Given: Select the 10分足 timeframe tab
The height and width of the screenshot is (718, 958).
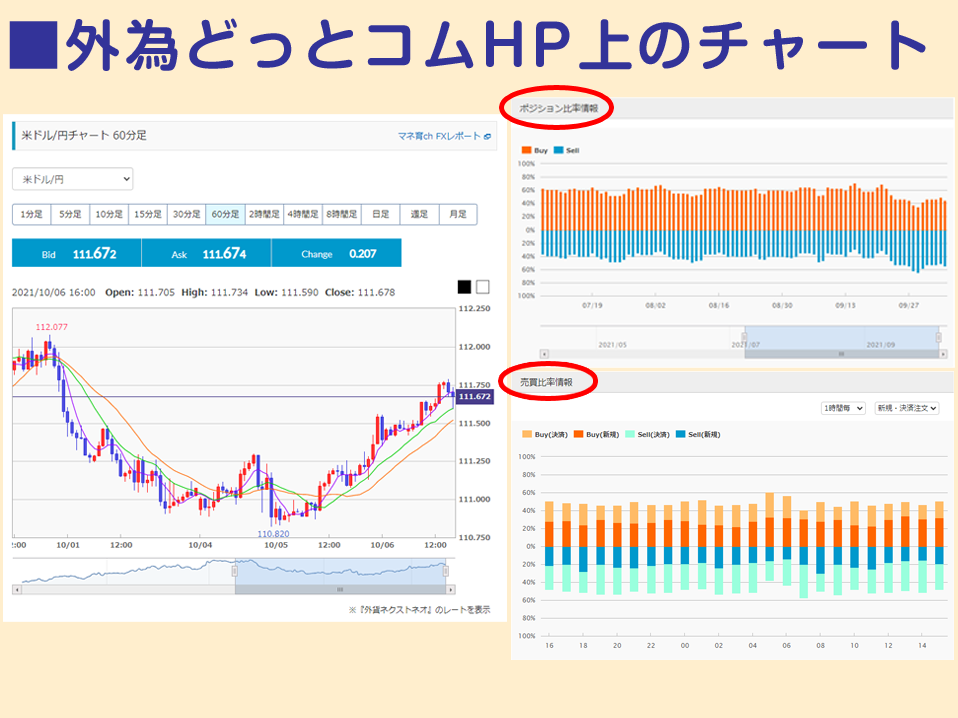Looking at the screenshot, I should coord(109,214).
